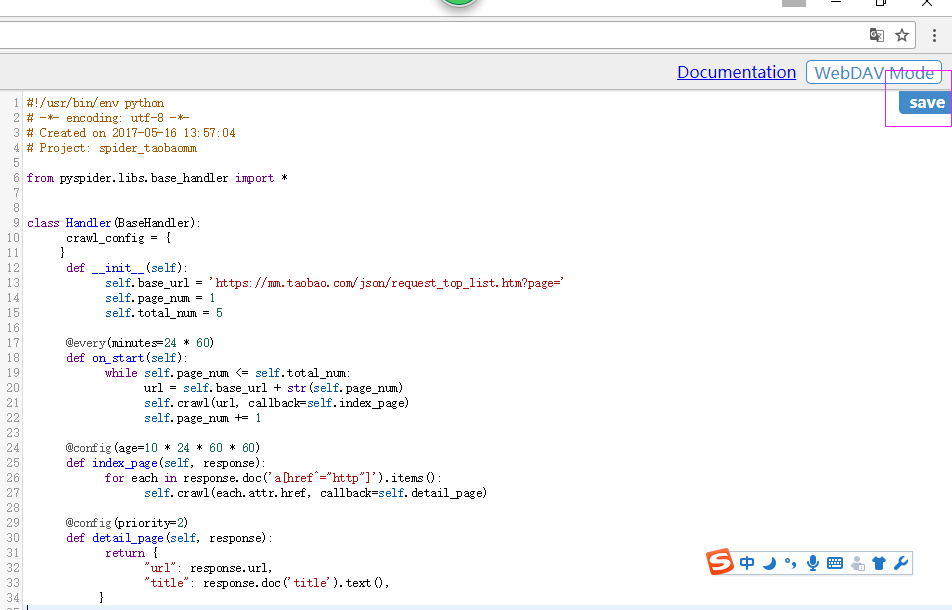Click the 'def on_start(self):' line

127,358
